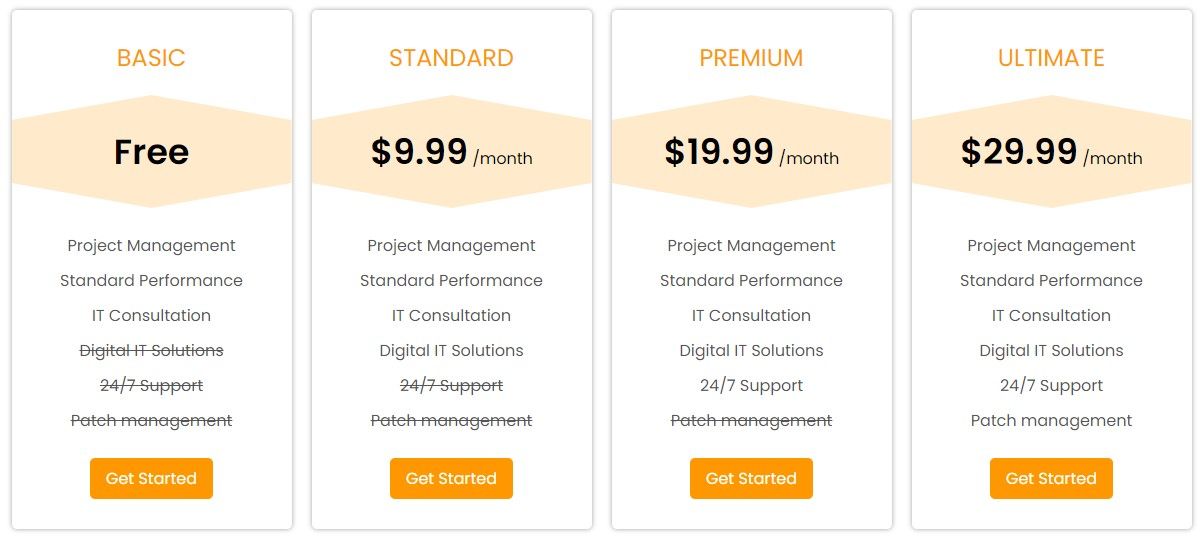Select the $9.99 /month price
The image size is (1204, 540).
[x=451, y=152]
